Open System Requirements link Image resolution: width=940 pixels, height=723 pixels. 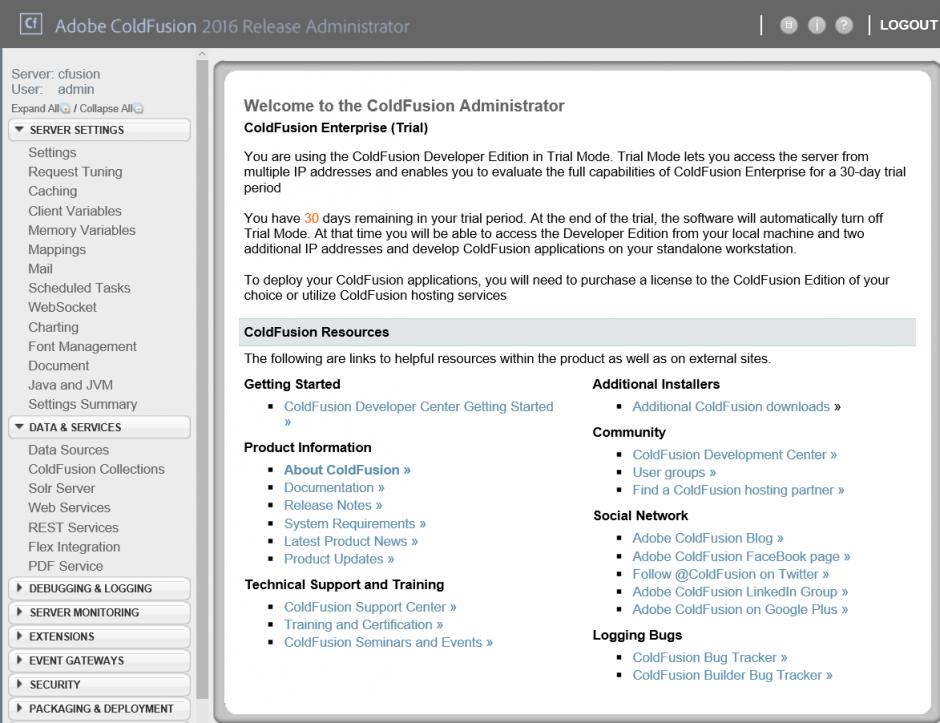click(x=355, y=524)
